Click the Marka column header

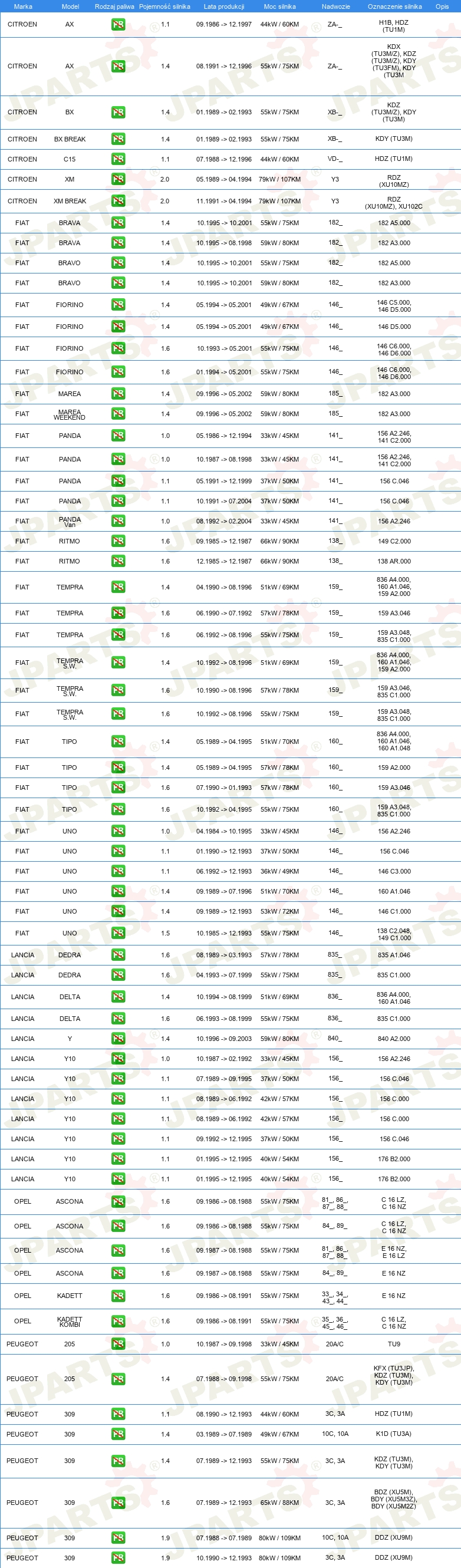tap(23, 6)
